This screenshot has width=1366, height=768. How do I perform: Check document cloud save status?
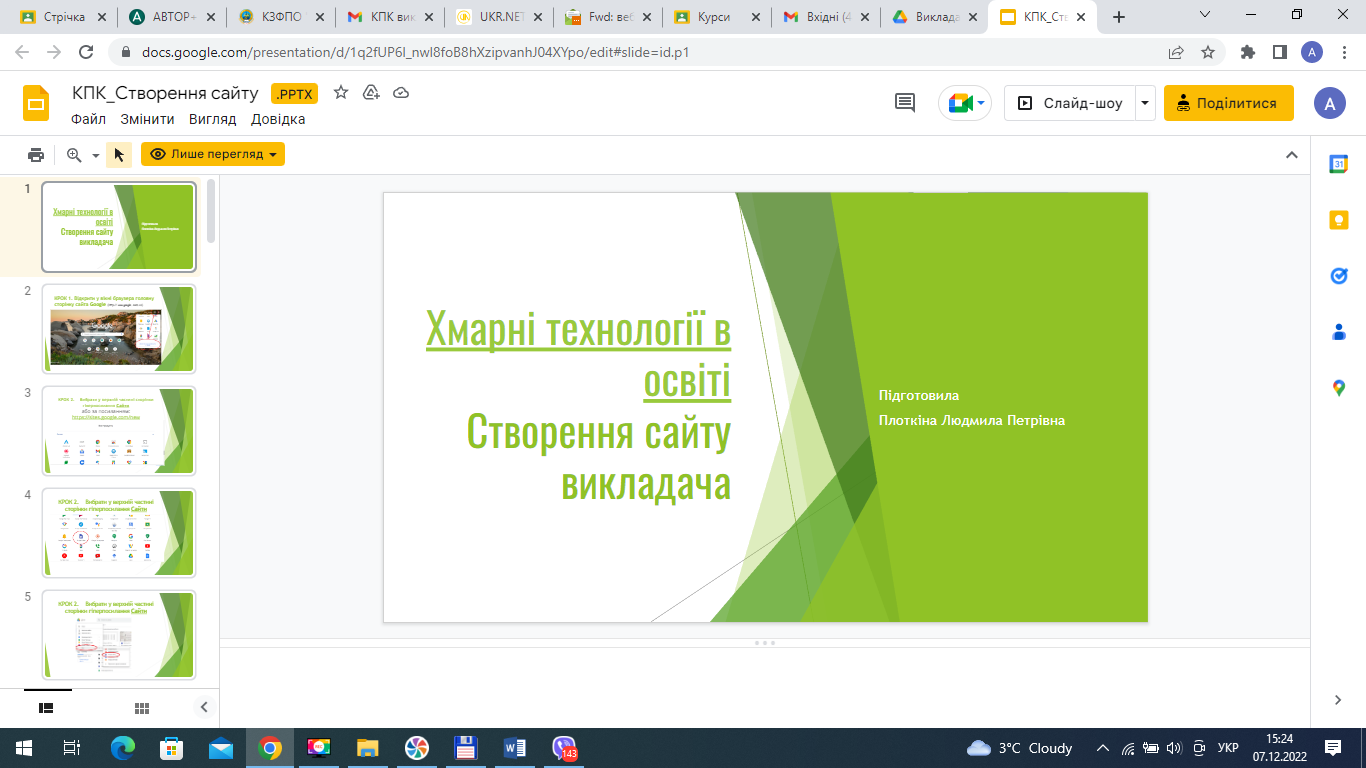tap(399, 92)
